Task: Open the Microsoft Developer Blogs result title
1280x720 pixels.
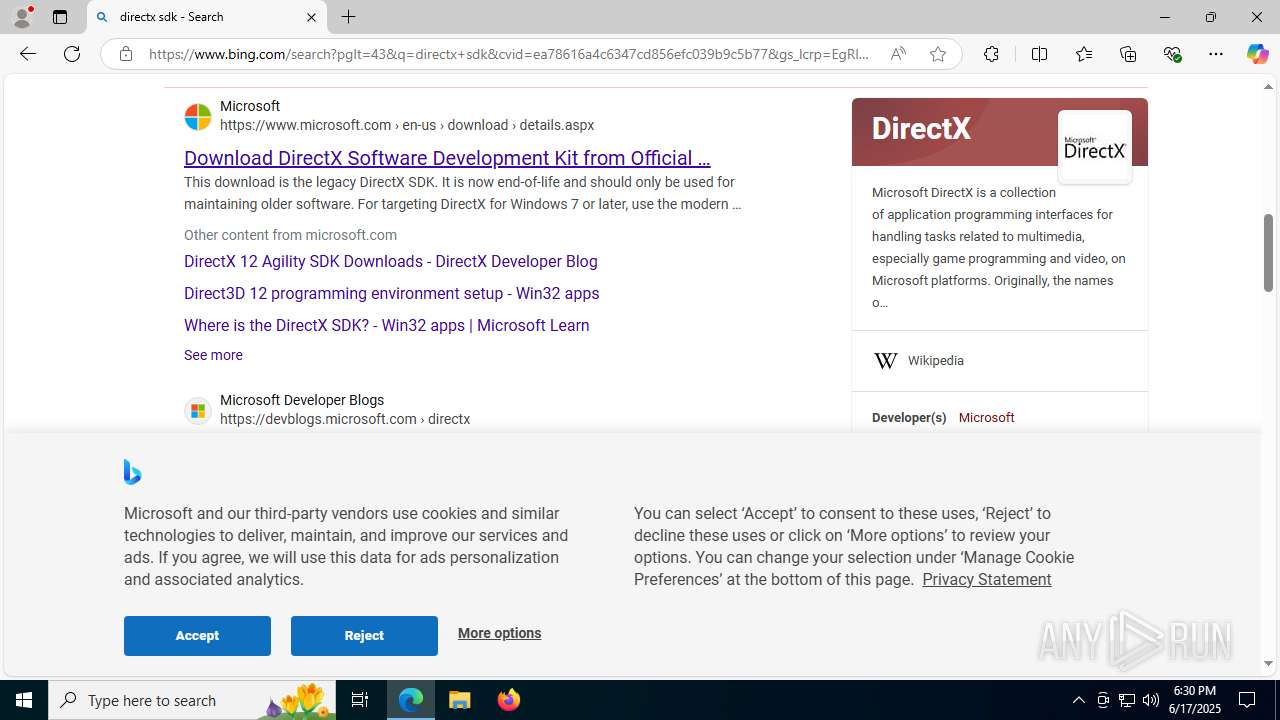Action: 302,400
